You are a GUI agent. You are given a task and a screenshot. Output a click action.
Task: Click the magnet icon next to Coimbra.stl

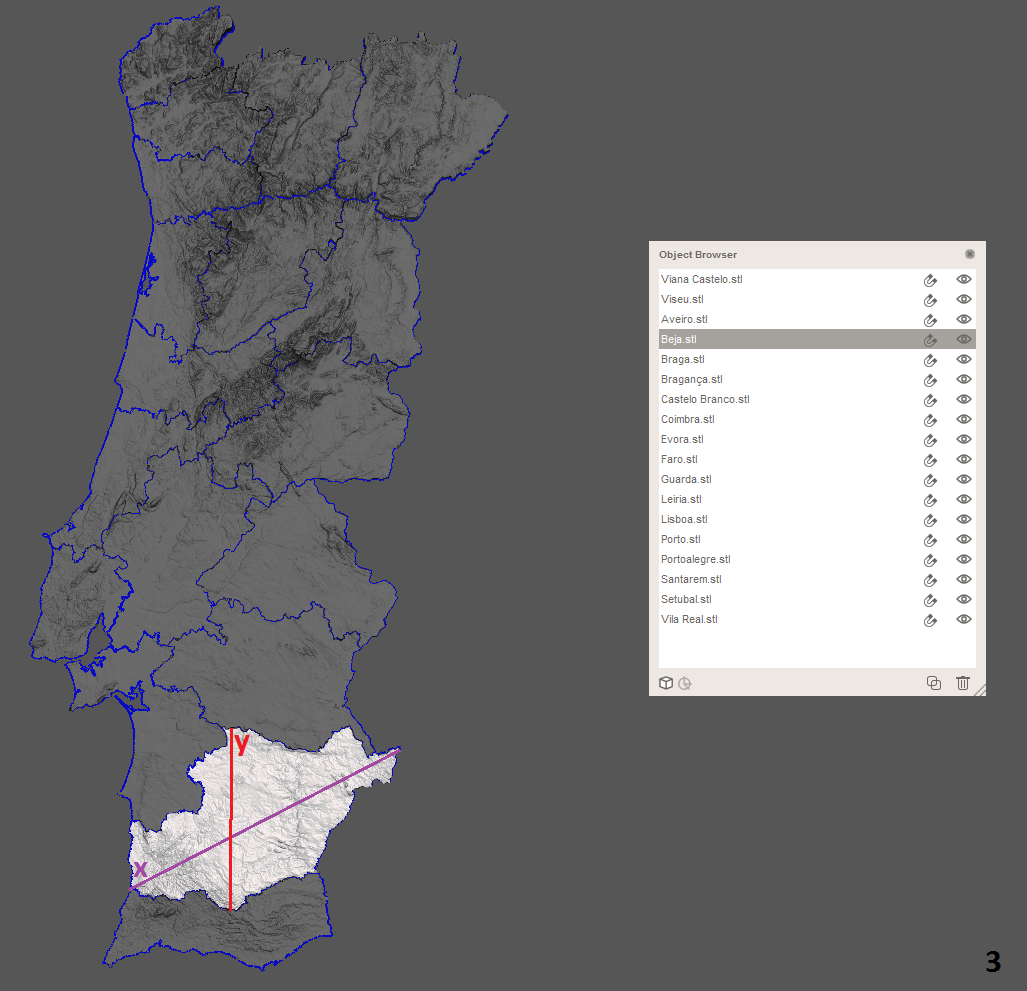(930, 420)
